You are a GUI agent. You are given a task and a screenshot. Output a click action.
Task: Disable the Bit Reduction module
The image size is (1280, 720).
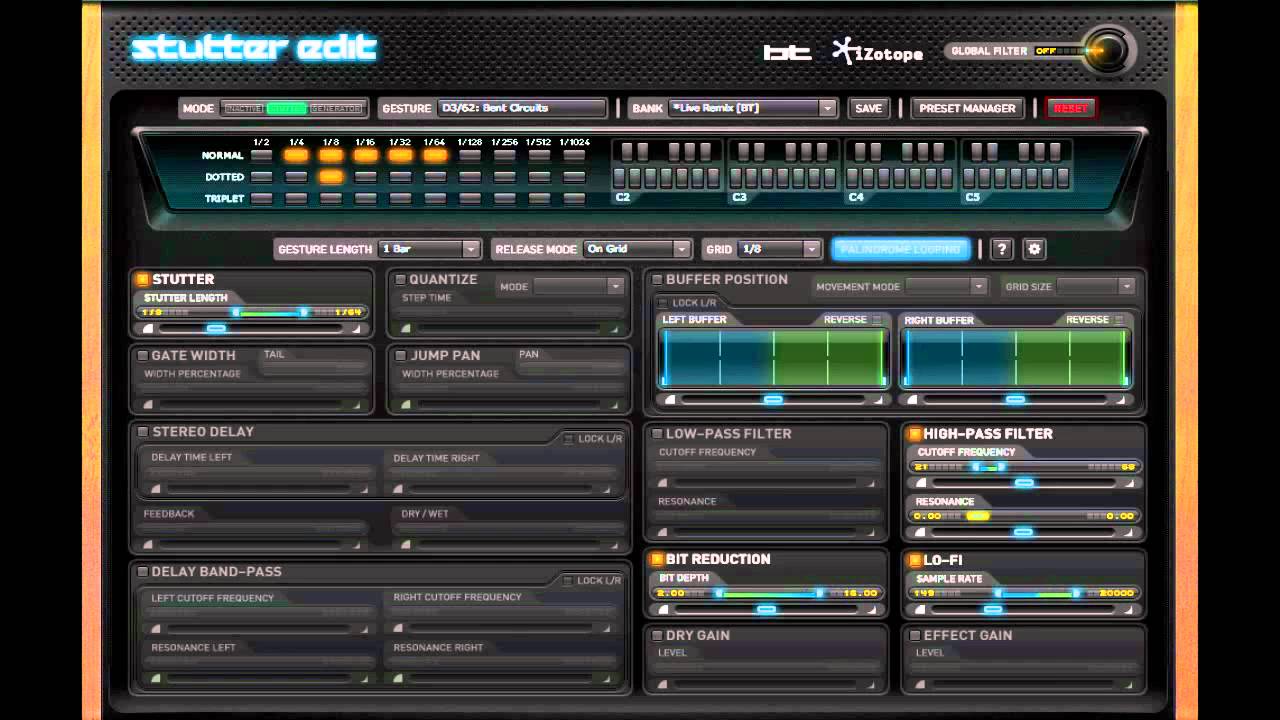coord(657,560)
